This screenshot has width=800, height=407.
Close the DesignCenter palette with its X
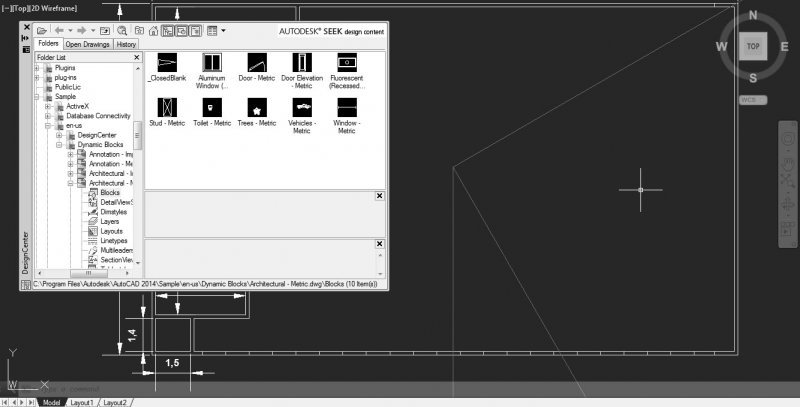click(27, 27)
